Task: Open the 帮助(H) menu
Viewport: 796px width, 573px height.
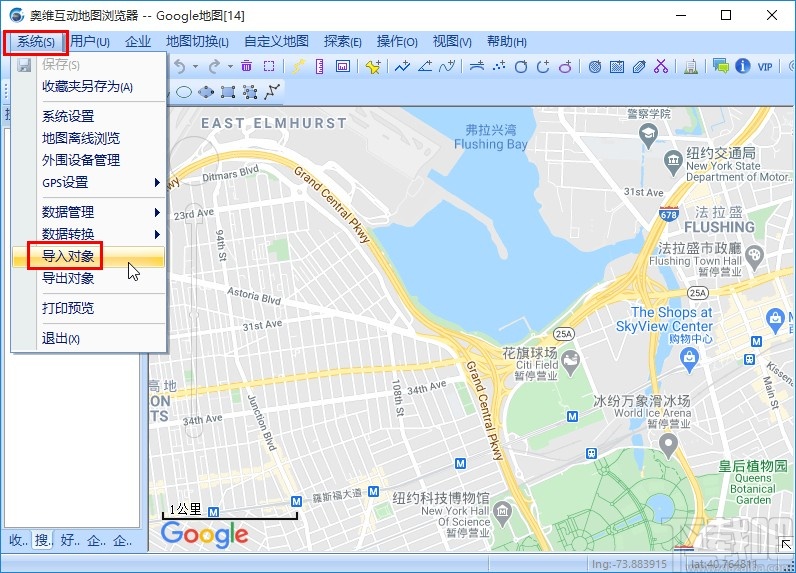Action: 507,42
